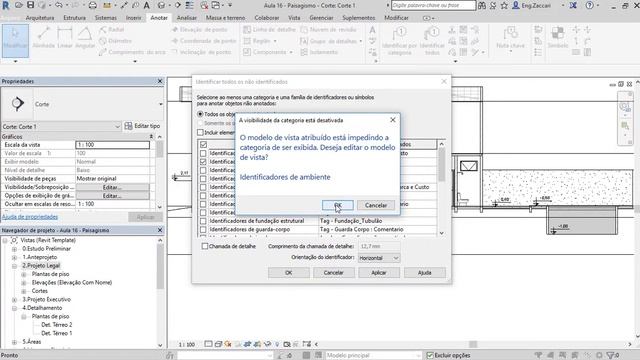Image resolution: width=640 pixels, height=360 pixels.
Task: Click the 'Escala da vista' 1:100 field
Action: (x=112, y=145)
